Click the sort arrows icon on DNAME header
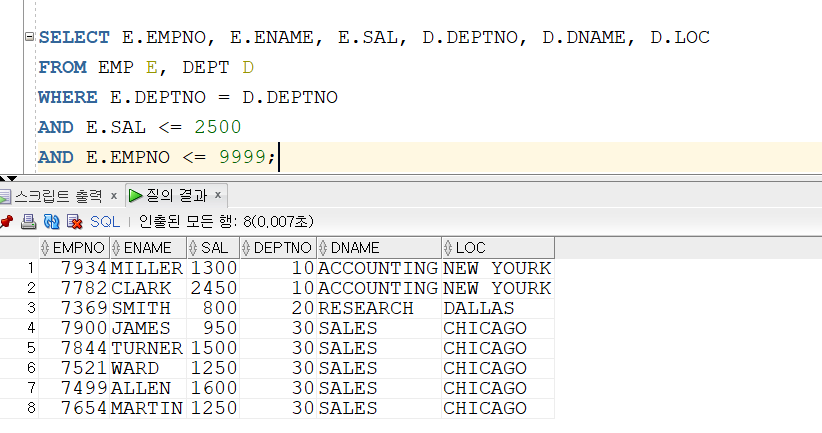Viewport: 822px width, 433px height. point(323,247)
